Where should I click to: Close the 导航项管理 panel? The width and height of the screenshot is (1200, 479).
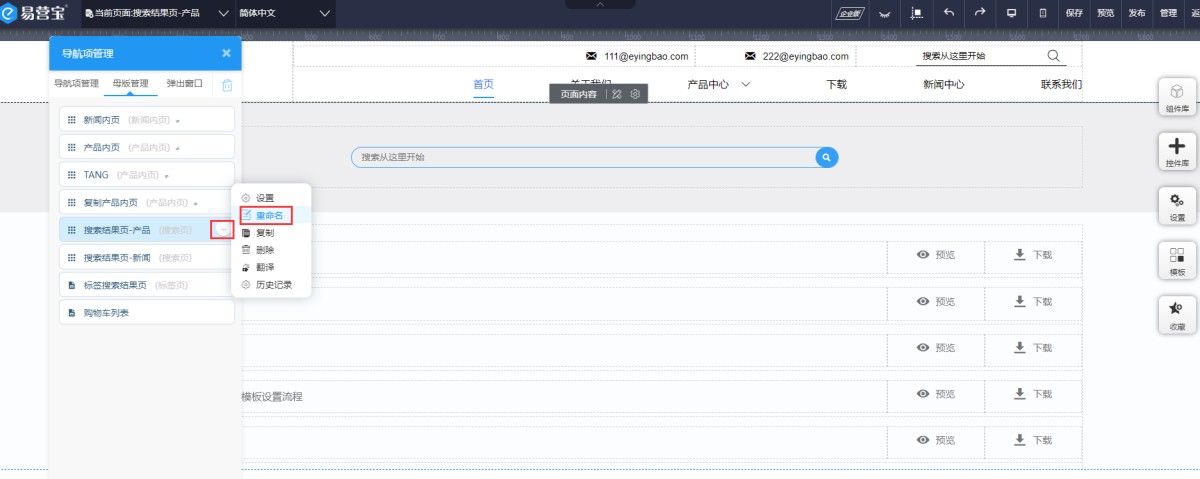(226, 53)
